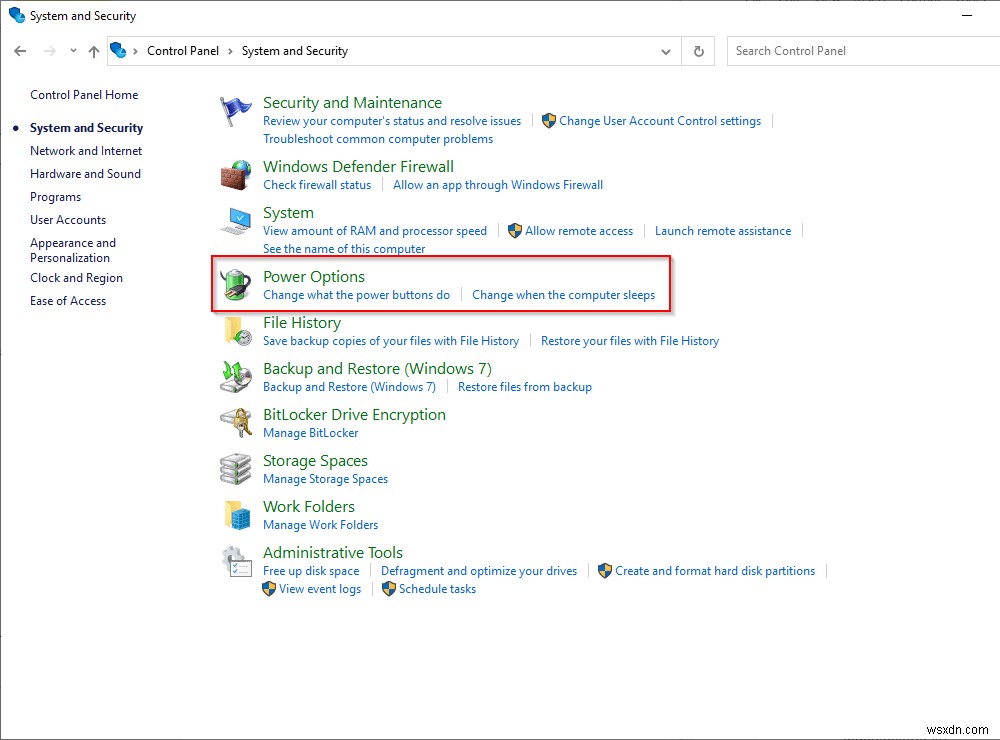Click shield icon beside Change User Account Control
The height and width of the screenshot is (740, 1000).
tap(548, 121)
